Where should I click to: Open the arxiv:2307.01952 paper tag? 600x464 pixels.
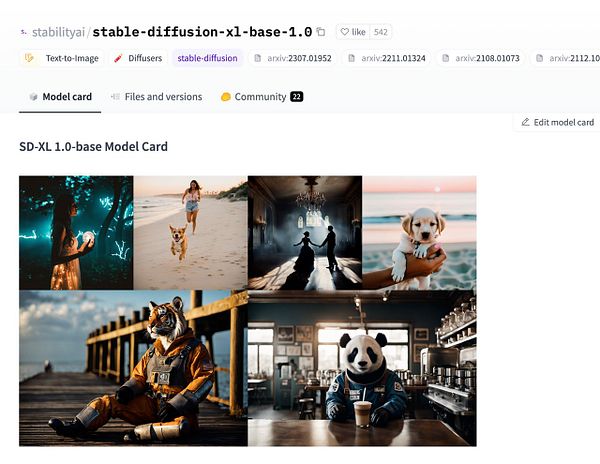tap(292, 58)
